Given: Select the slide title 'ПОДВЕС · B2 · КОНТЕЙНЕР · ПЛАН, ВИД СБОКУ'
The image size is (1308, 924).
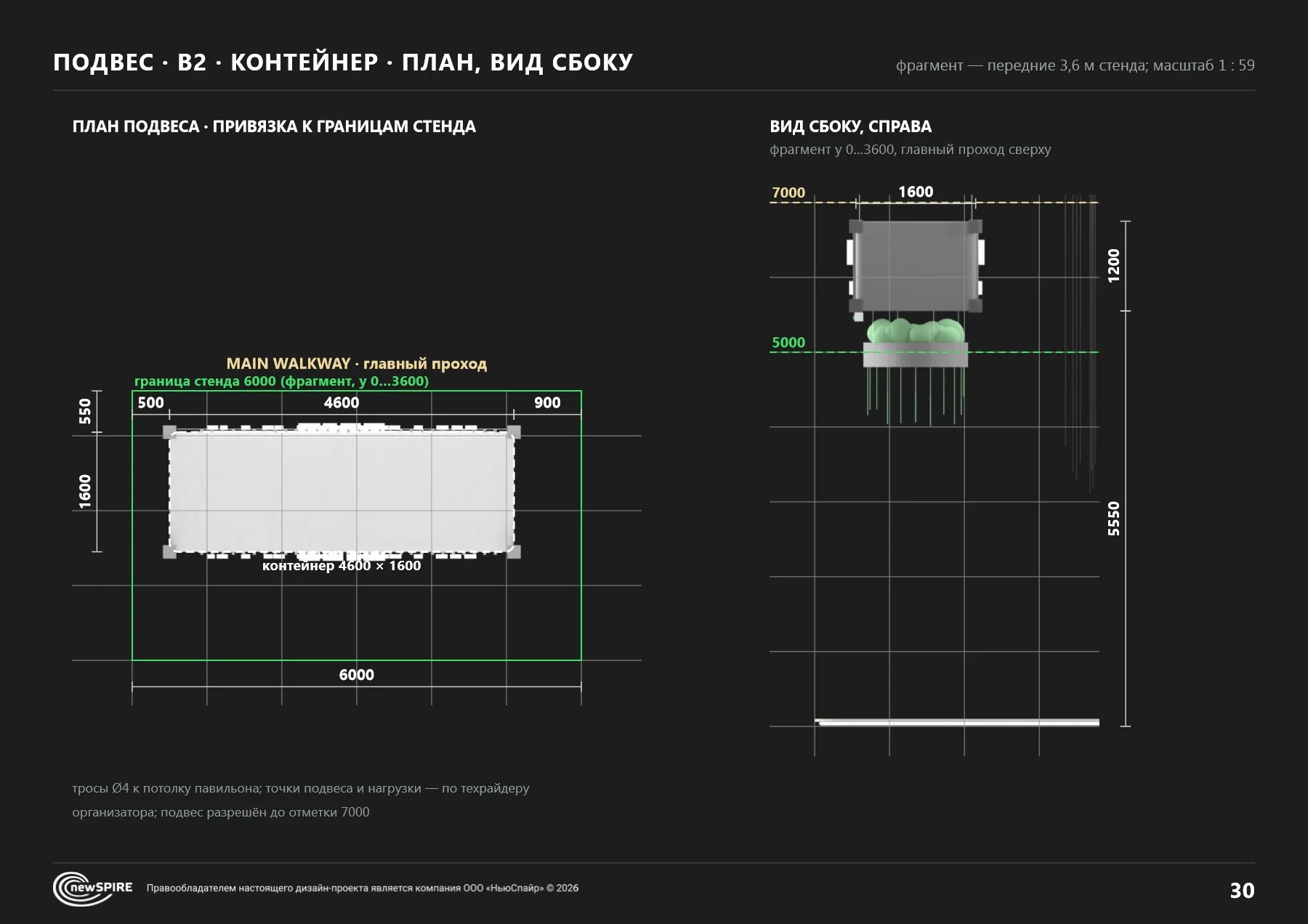Looking at the screenshot, I should 343,62.
